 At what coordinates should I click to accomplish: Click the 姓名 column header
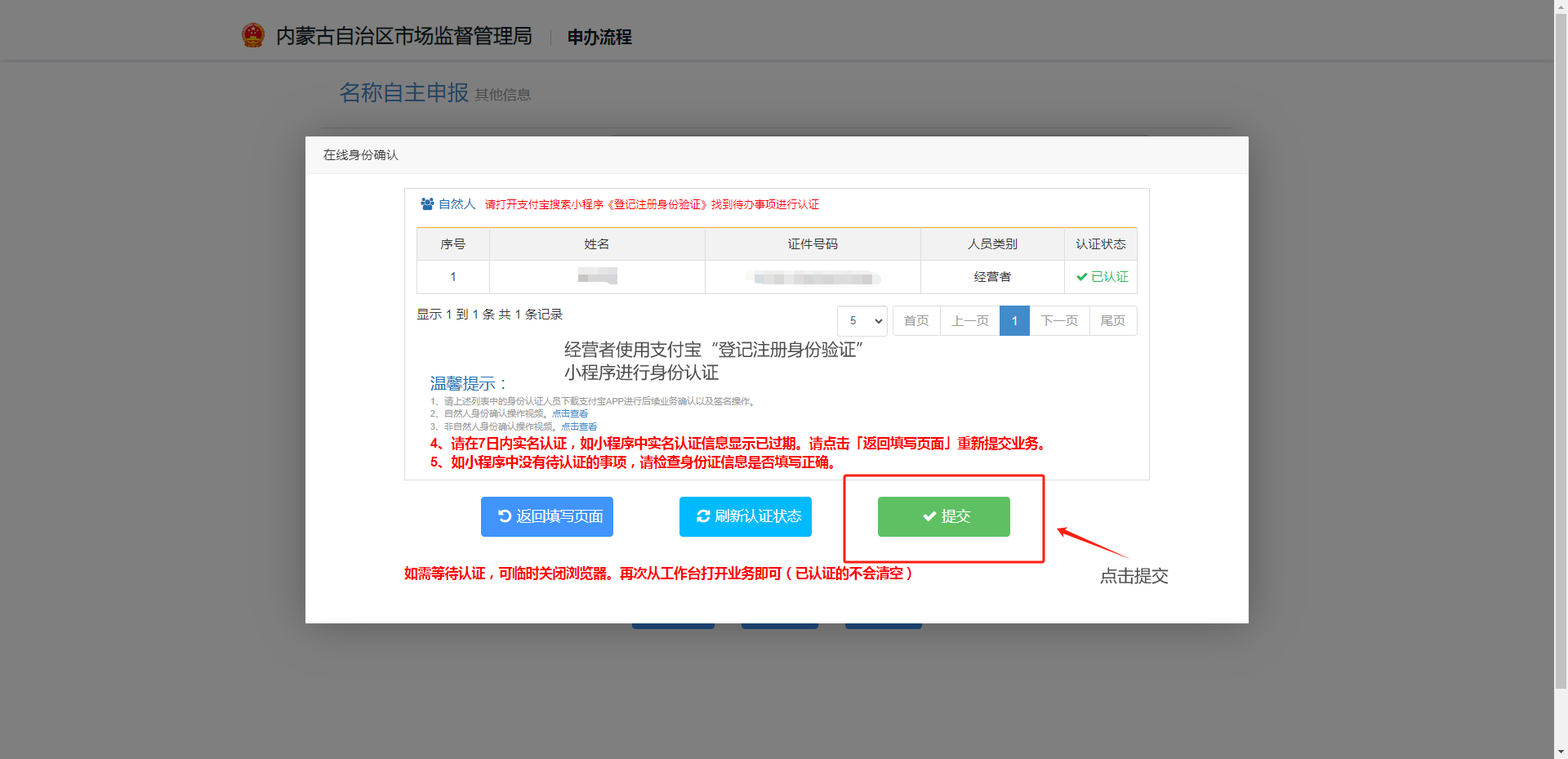point(597,244)
